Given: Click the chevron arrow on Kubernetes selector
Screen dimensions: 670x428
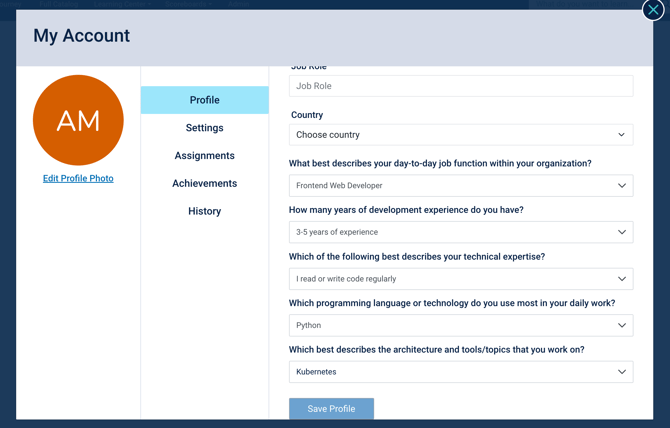Looking at the screenshot, I should click(x=621, y=372).
